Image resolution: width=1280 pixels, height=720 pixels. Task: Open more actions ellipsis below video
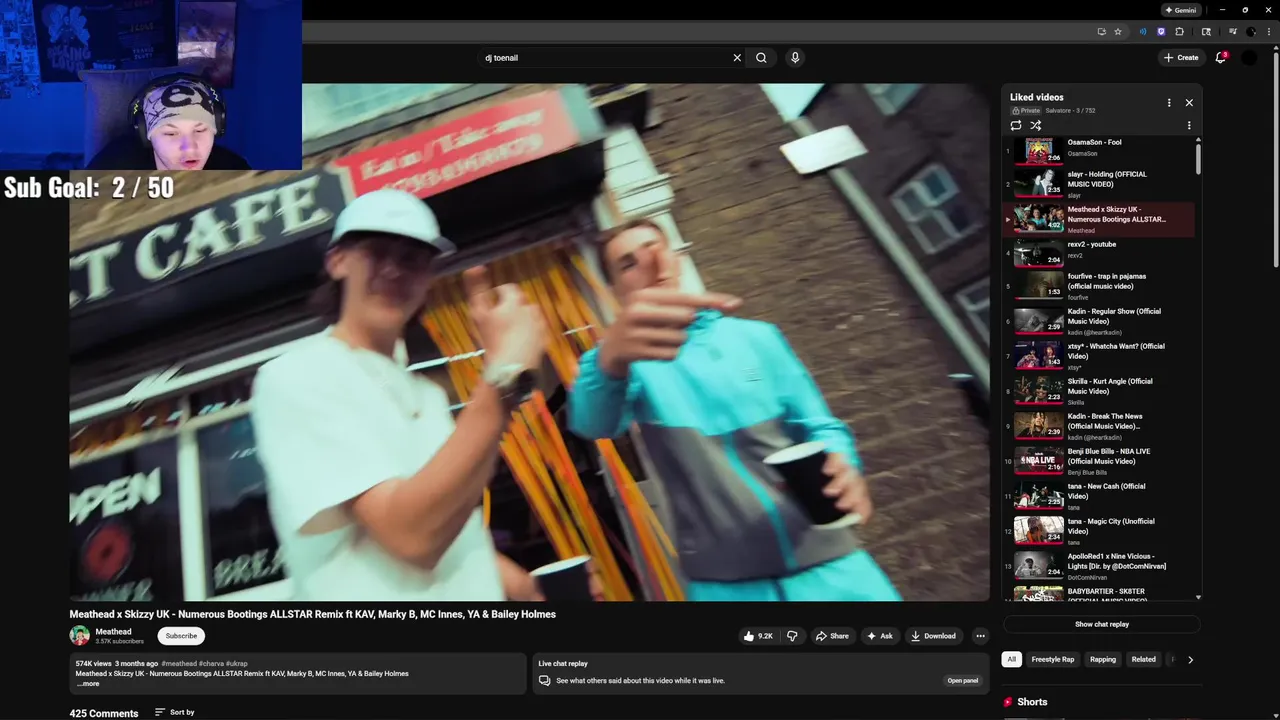[980, 636]
